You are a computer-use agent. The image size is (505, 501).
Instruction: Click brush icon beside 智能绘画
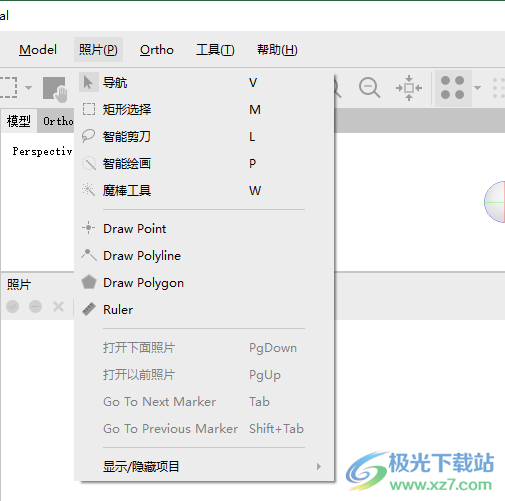89,163
